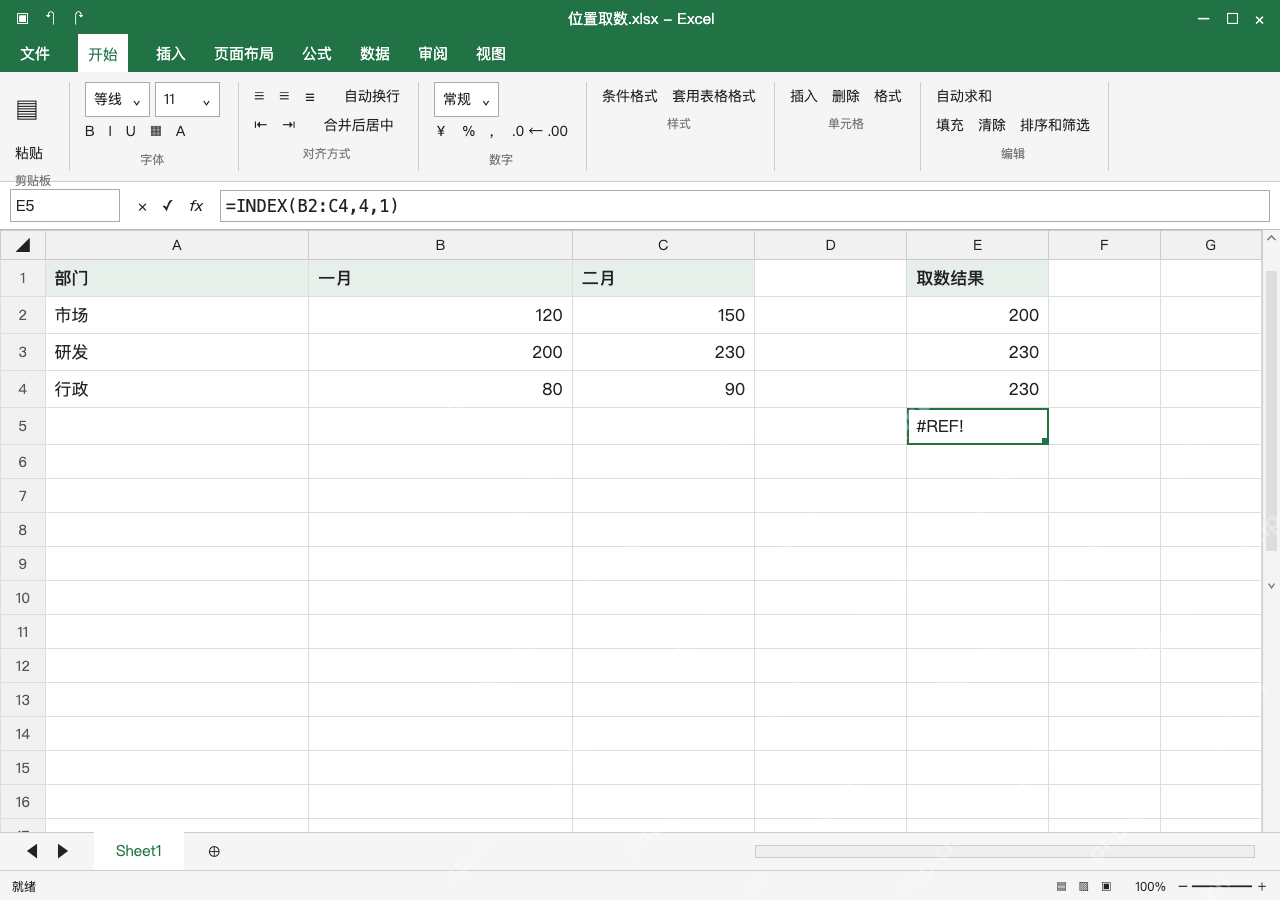Toggle 合并后居中 merge and center
Viewport: 1280px width, 900px height.
click(359, 125)
